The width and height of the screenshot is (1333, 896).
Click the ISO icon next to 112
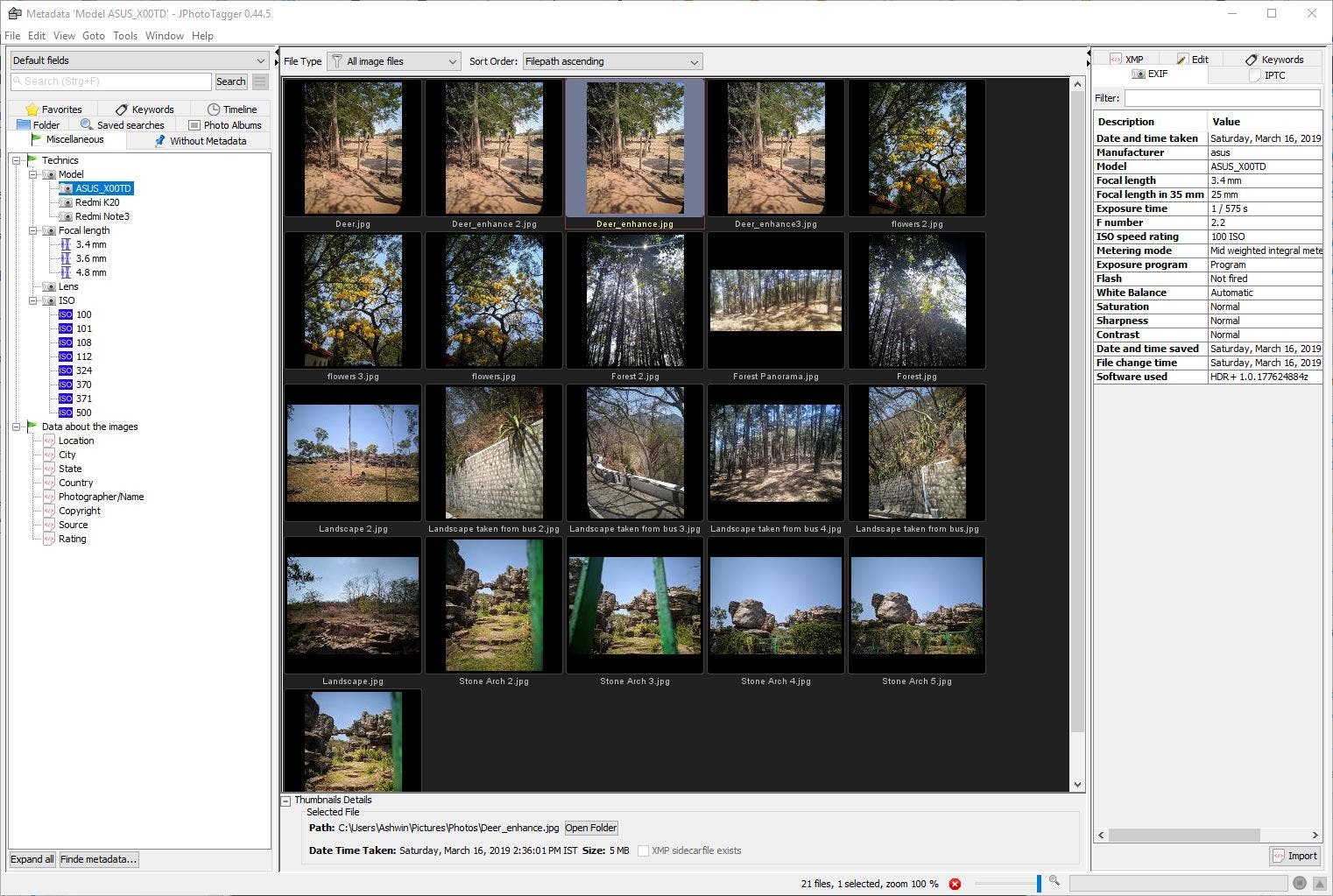(66, 356)
